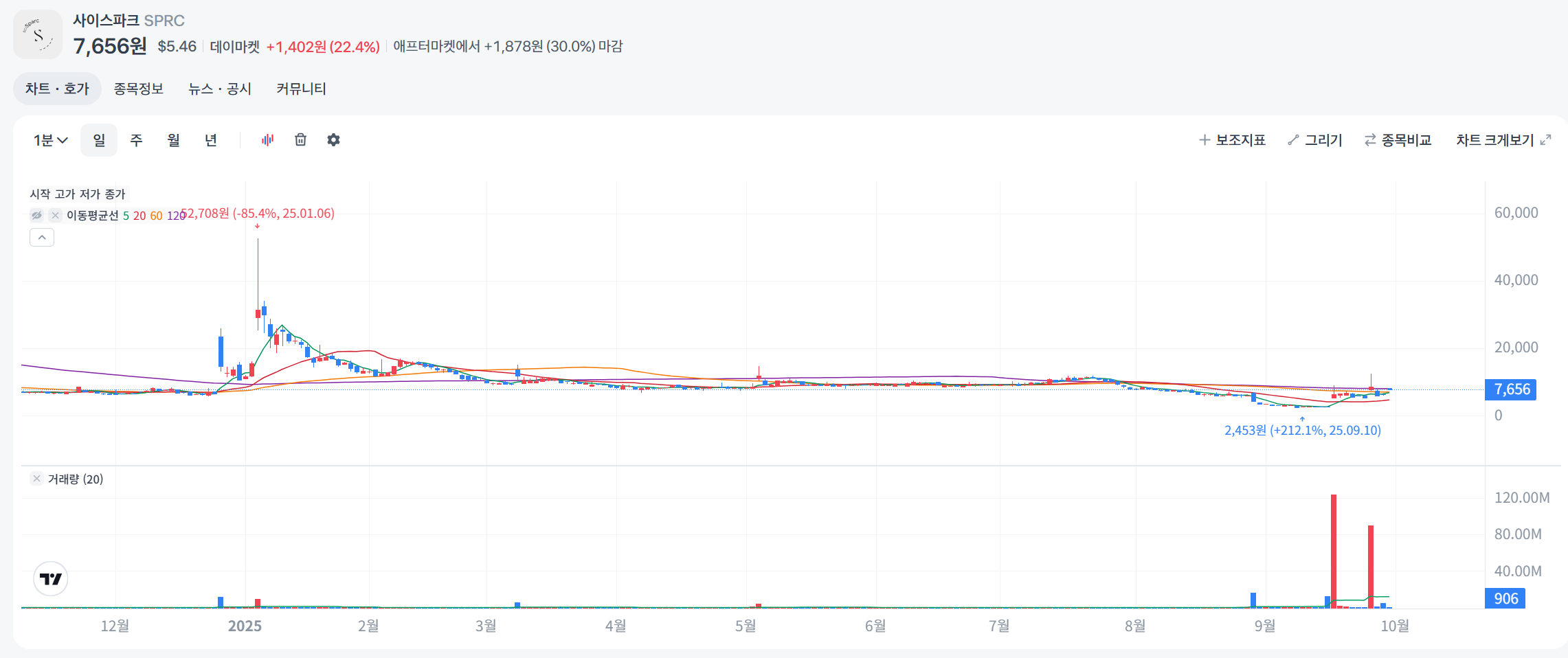
Task: Open 종목비교 stock comparison
Action: coord(1398,140)
